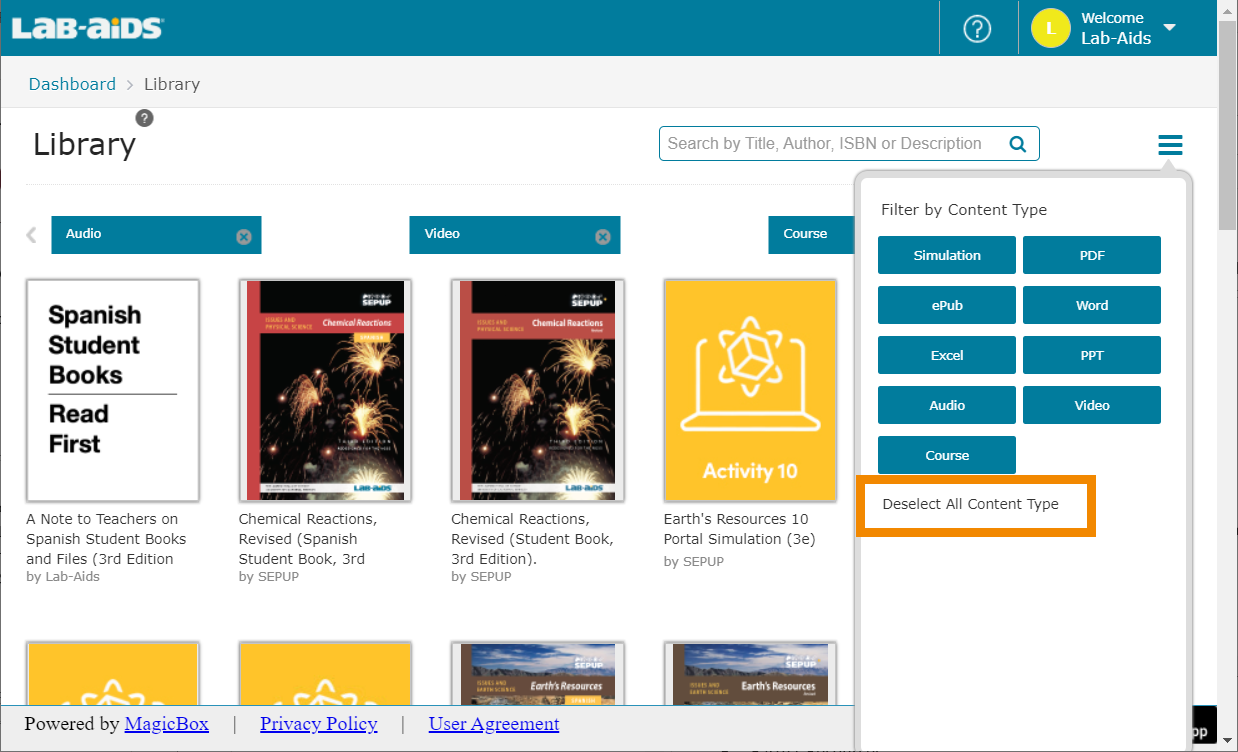Open the Privacy Policy link
The height and width of the screenshot is (752, 1238).
(318, 724)
